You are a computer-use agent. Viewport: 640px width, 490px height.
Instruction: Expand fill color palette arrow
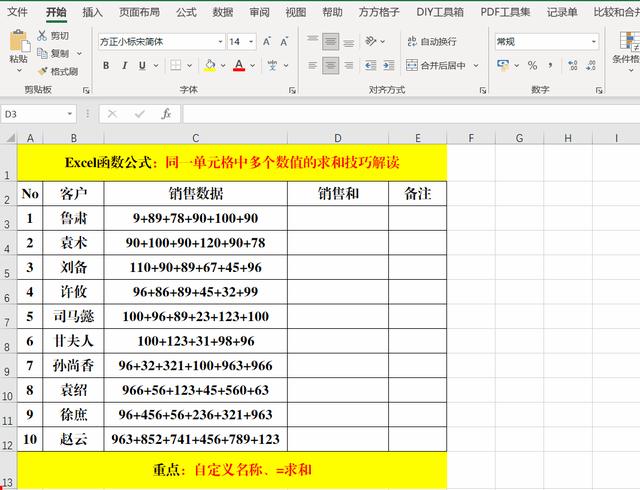pos(223,65)
